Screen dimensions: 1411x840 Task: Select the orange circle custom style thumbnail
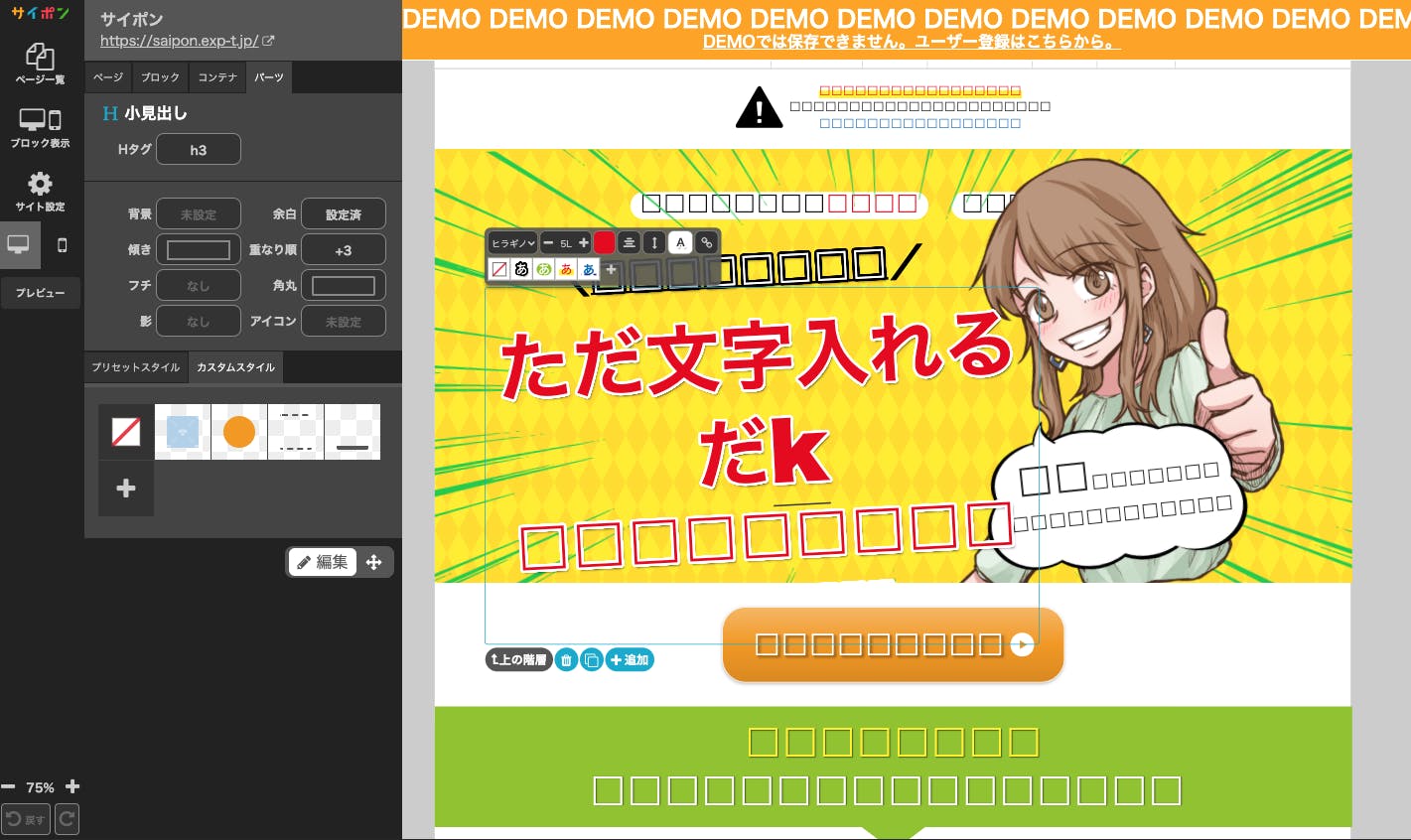pyautogui.click(x=239, y=432)
